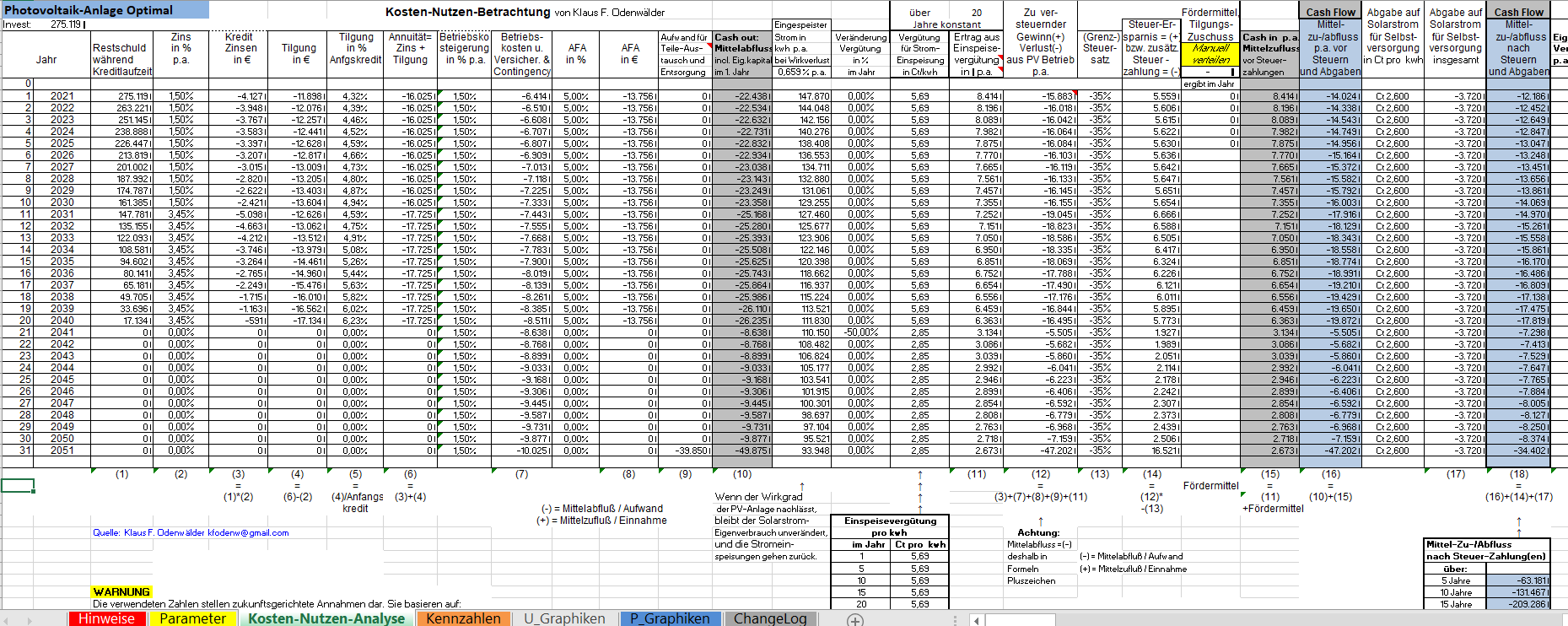Image resolution: width=1568 pixels, height=626 pixels.
Task: Click the 'Kosten-Nutzen-Betrachtung' heading
Action: 468,12
